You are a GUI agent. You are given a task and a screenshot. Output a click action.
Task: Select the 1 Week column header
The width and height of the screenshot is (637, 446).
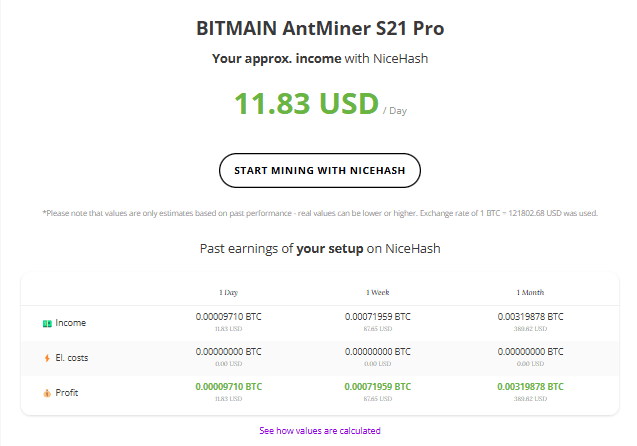[378, 292]
